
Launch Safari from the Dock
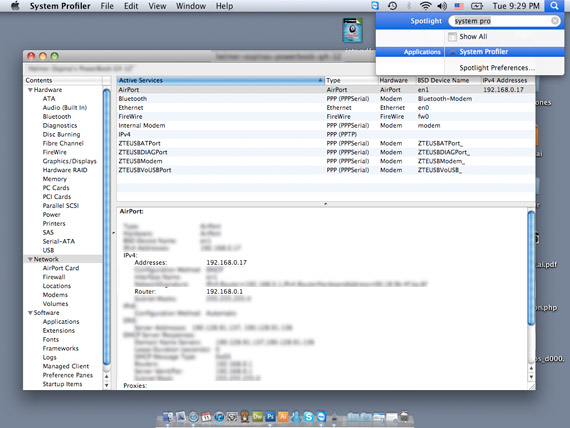tap(193, 417)
